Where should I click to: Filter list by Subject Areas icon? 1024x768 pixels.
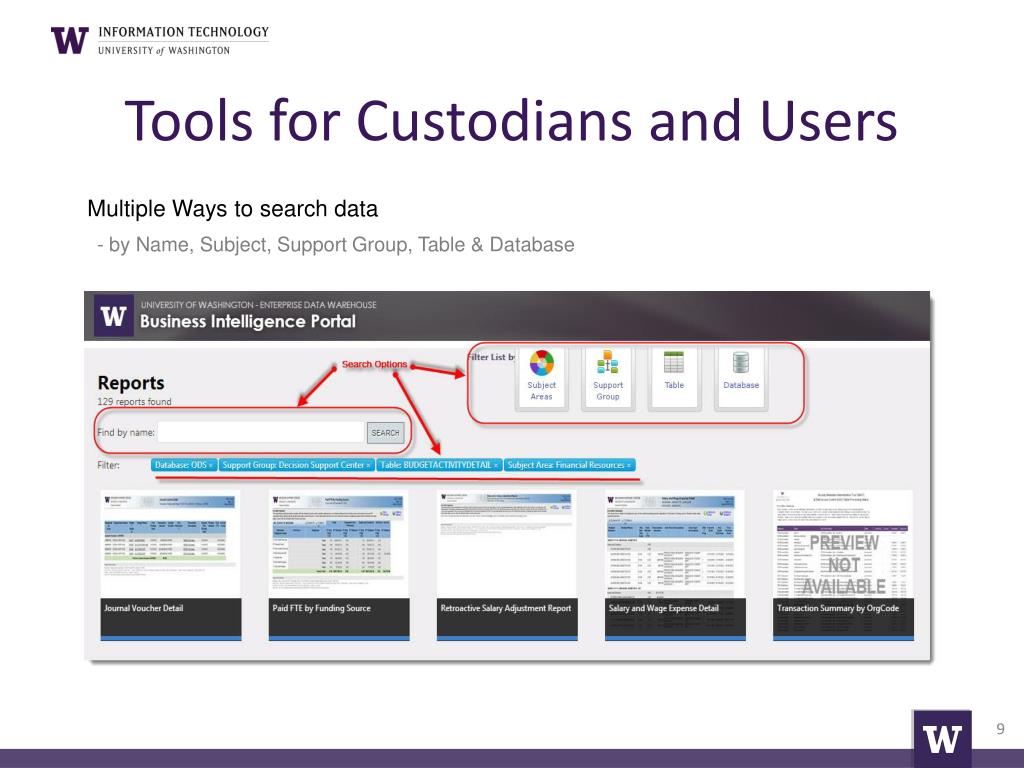[541, 377]
